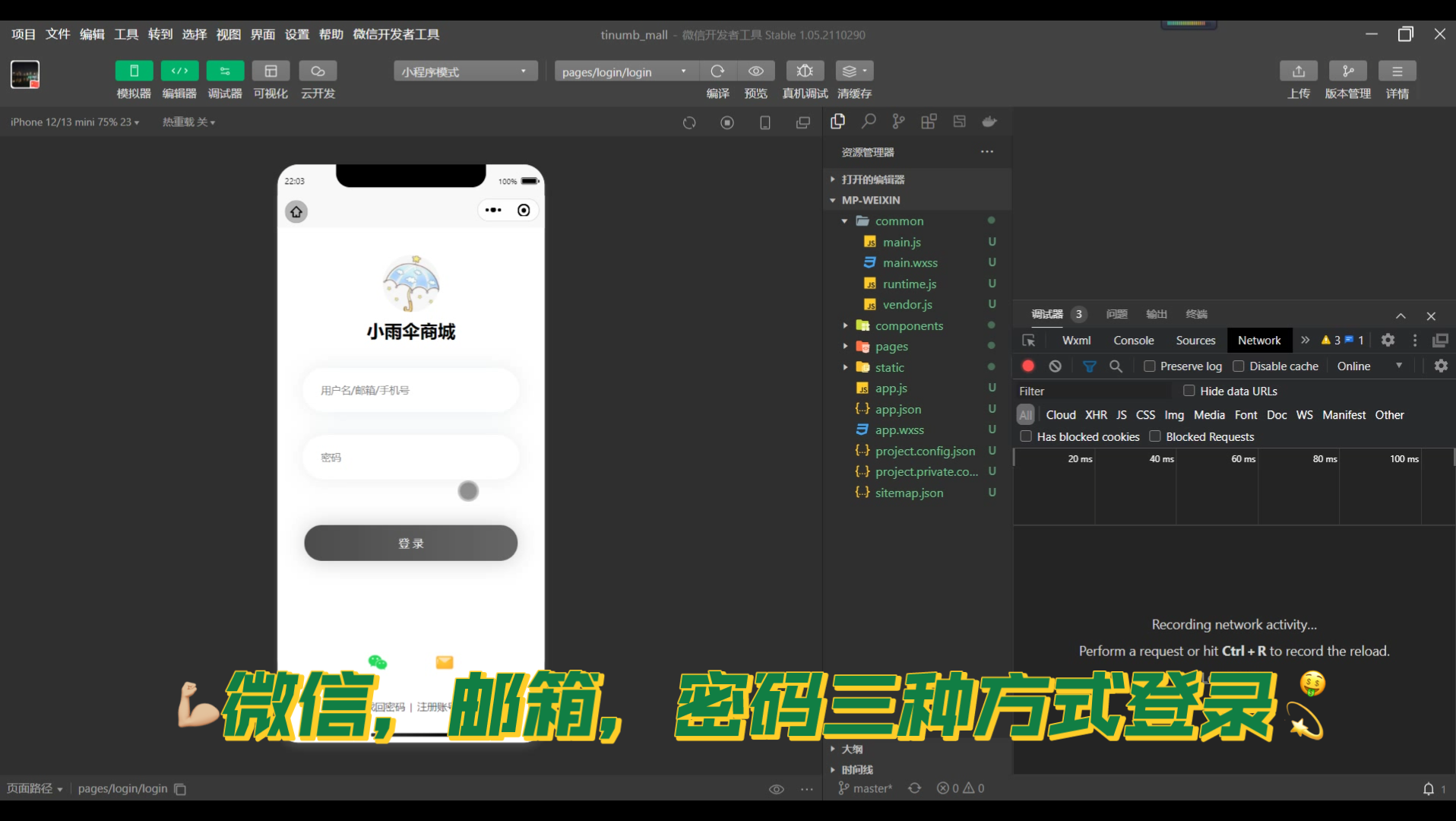Enable the Preserve log checkbox
1456x821 pixels.
[x=1150, y=366]
